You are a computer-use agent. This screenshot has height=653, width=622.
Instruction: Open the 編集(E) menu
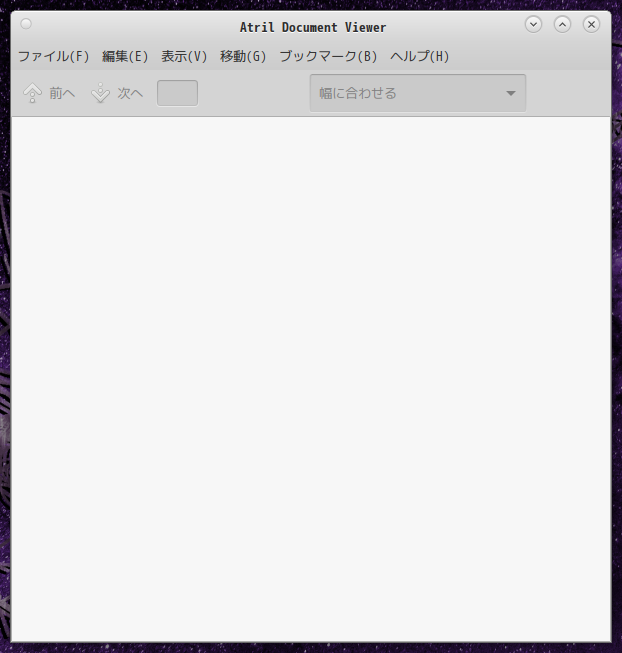[125, 56]
